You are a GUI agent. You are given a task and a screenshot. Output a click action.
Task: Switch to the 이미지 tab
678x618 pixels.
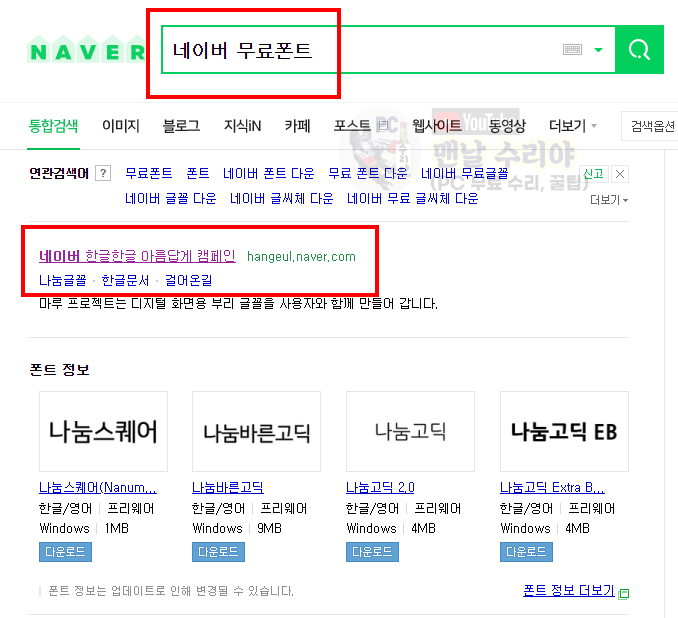121,126
